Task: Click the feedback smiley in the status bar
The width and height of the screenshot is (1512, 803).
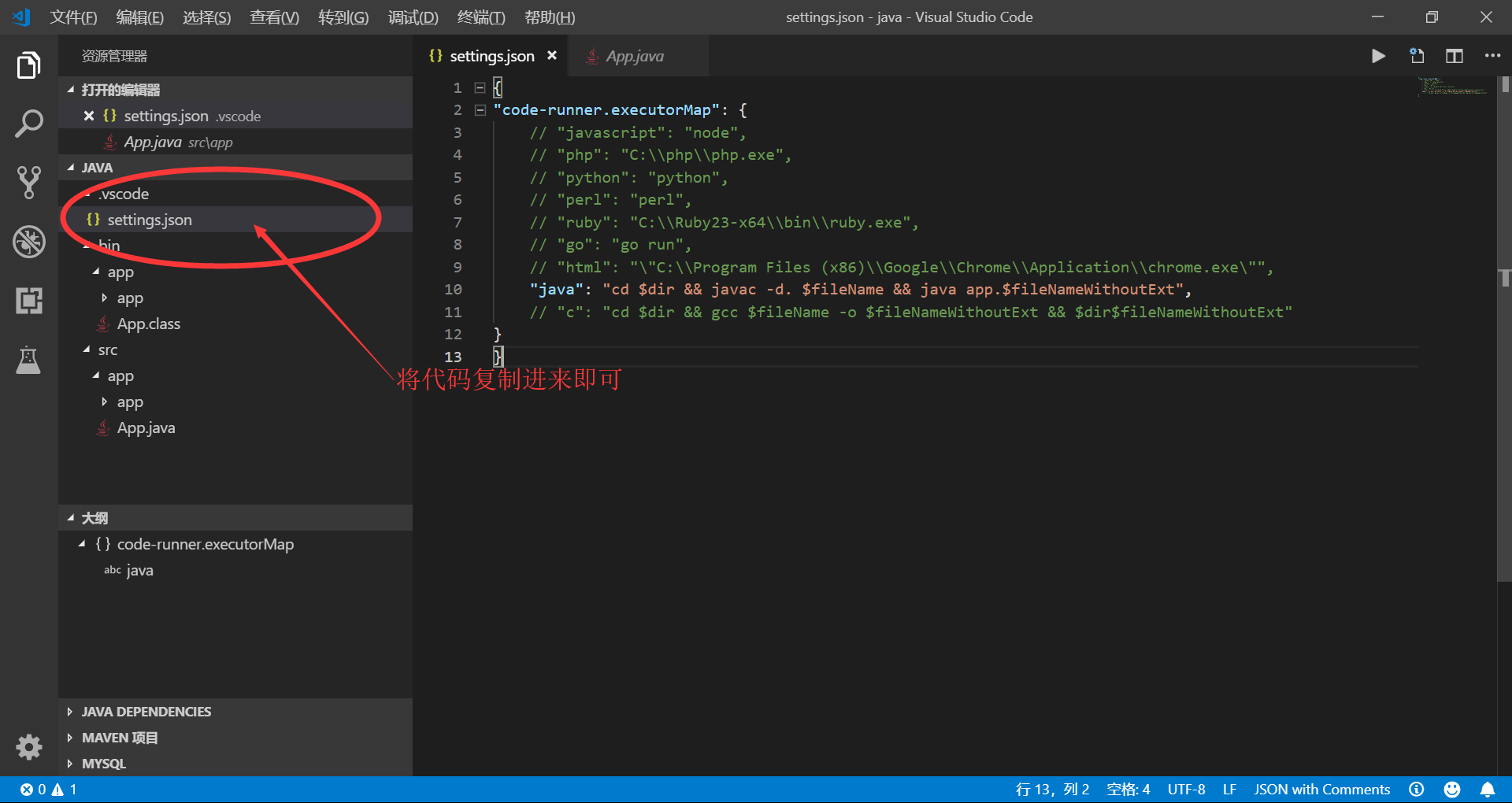Action: click(x=1451, y=789)
